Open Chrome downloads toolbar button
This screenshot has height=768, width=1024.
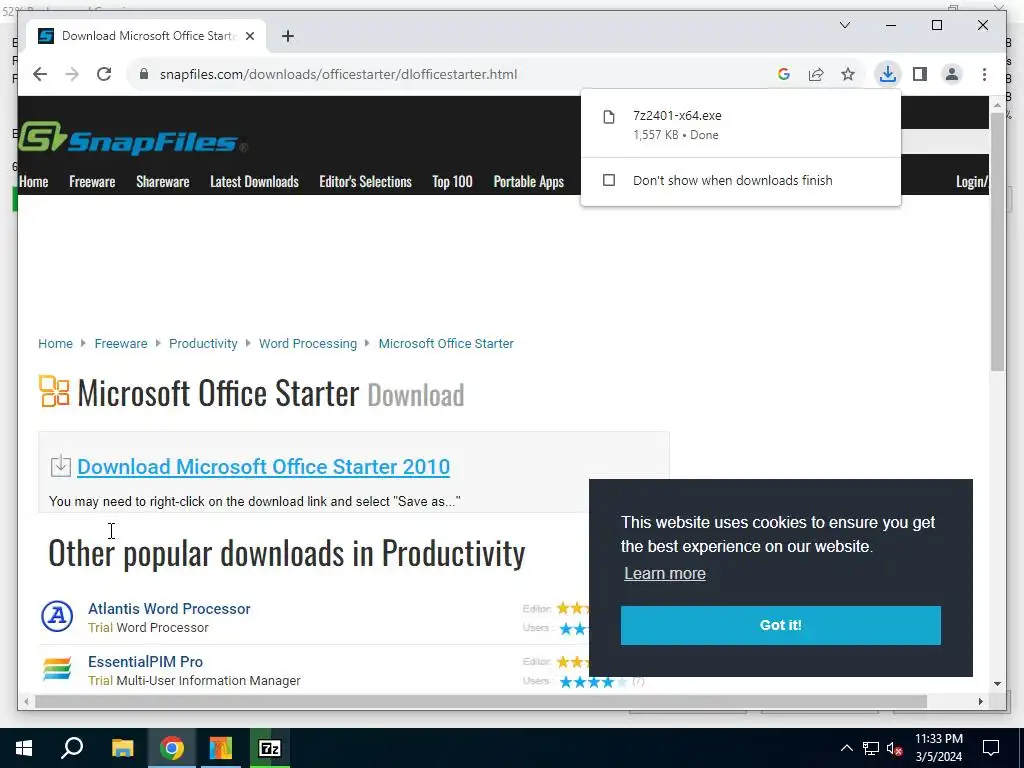888,74
